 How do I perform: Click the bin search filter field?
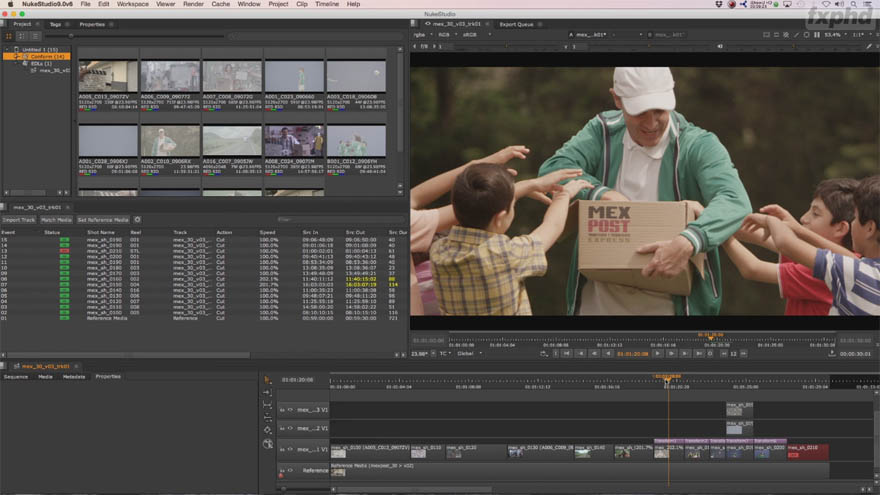click(317, 36)
